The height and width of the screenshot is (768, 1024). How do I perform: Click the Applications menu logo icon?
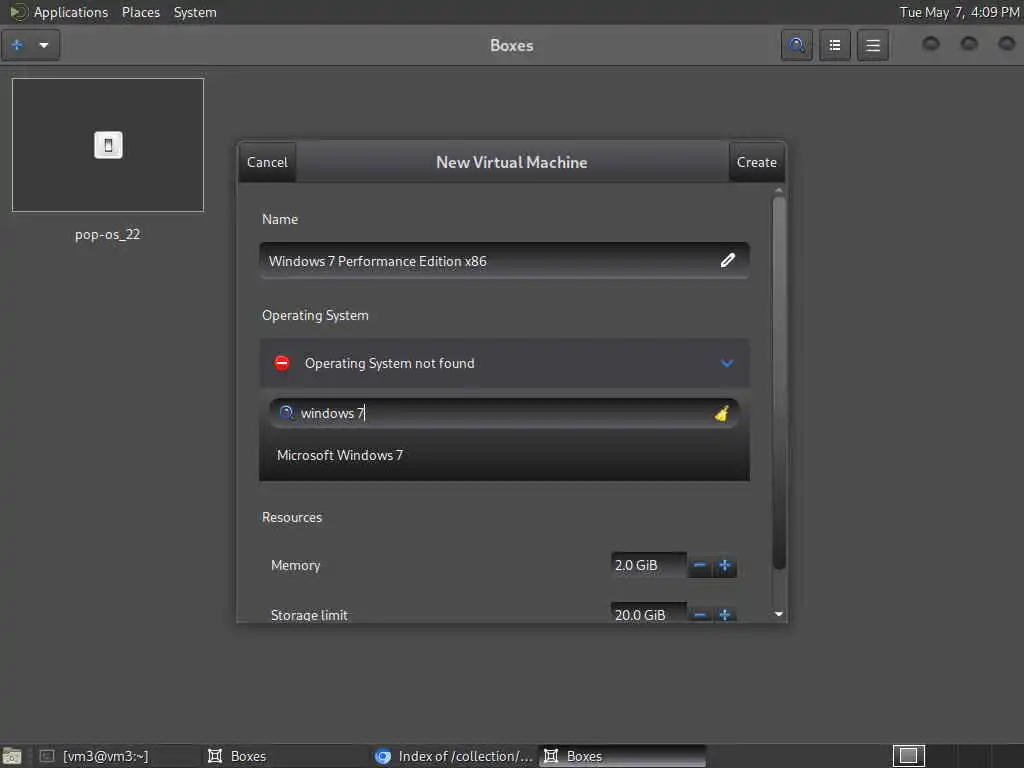(18, 12)
